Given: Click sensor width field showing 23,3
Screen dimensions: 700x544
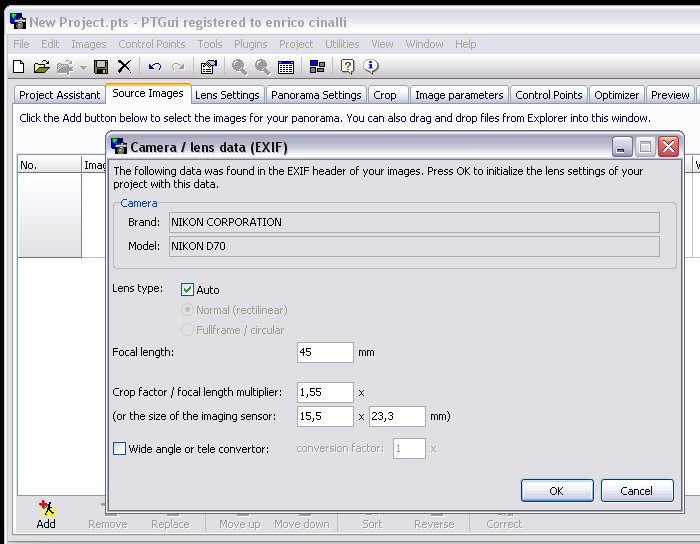Looking at the screenshot, I should pyautogui.click(x=397, y=416).
